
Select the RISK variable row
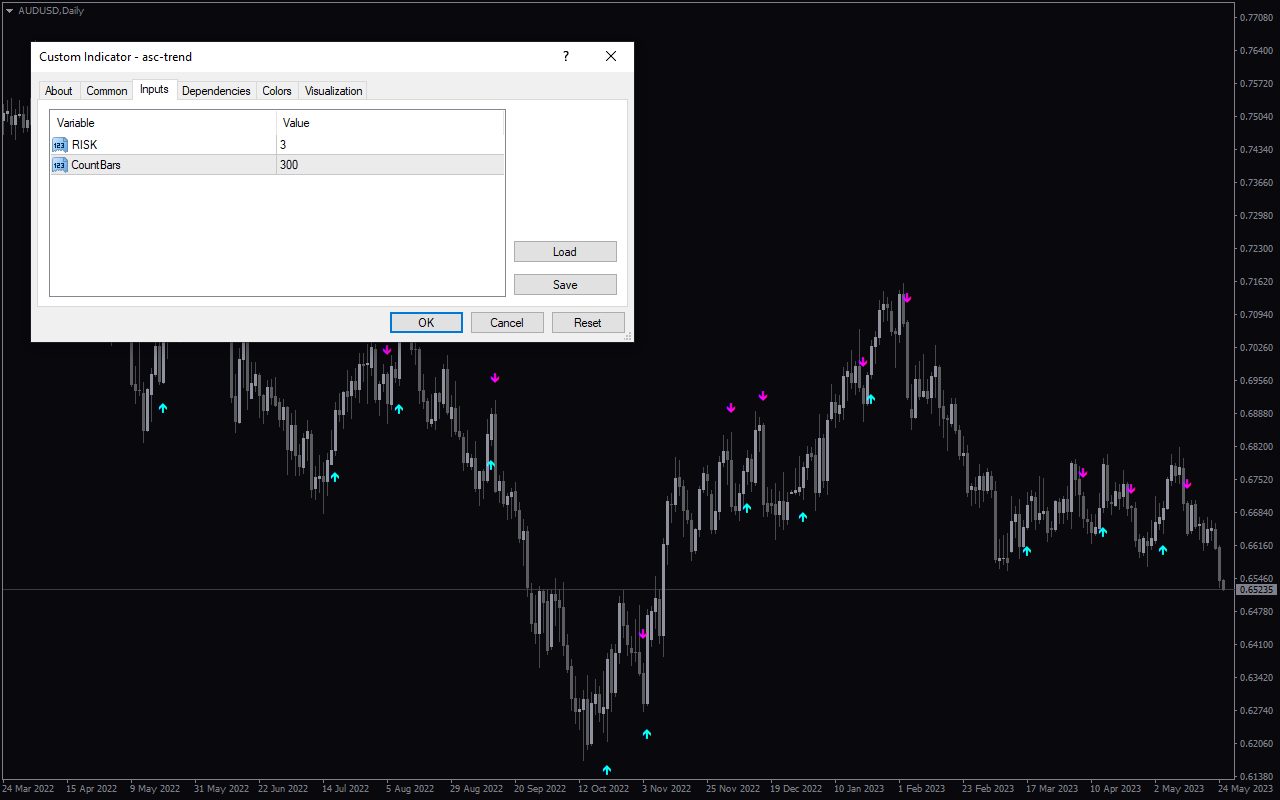pos(277,145)
